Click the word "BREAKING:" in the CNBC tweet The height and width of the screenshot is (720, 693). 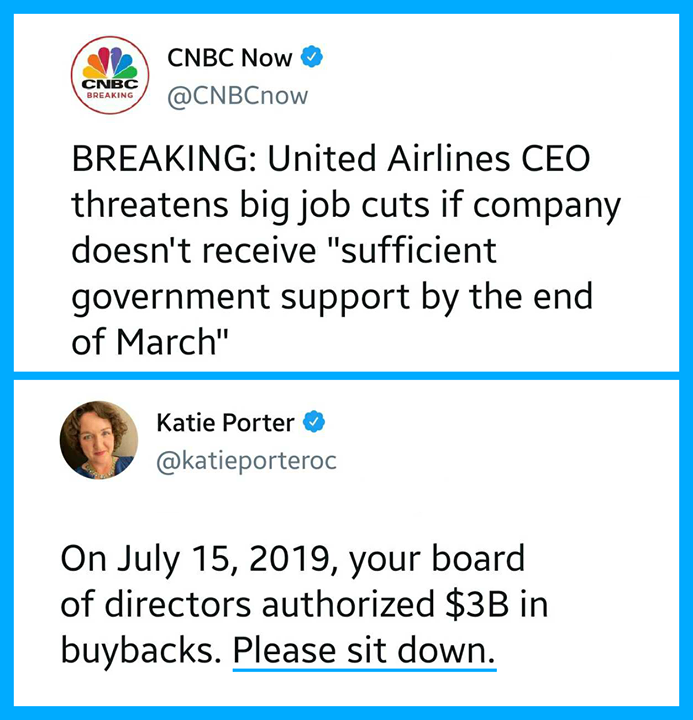click(x=152, y=161)
